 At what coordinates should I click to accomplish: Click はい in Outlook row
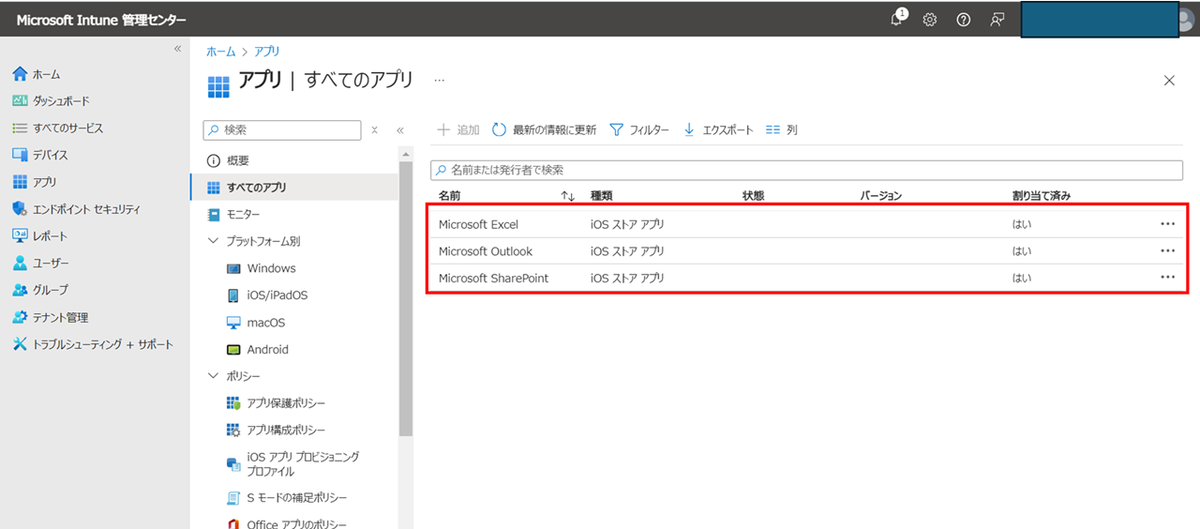pos(1021,251)
